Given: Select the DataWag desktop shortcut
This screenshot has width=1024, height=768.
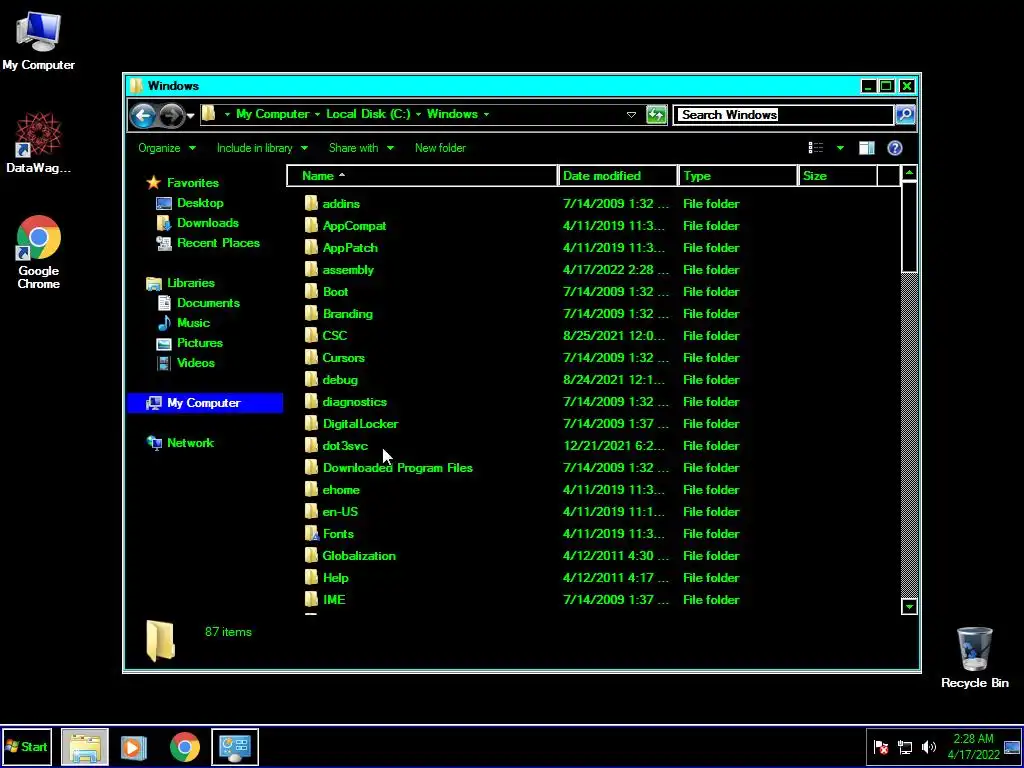Looking at the screenshot, I should point(39,143).
